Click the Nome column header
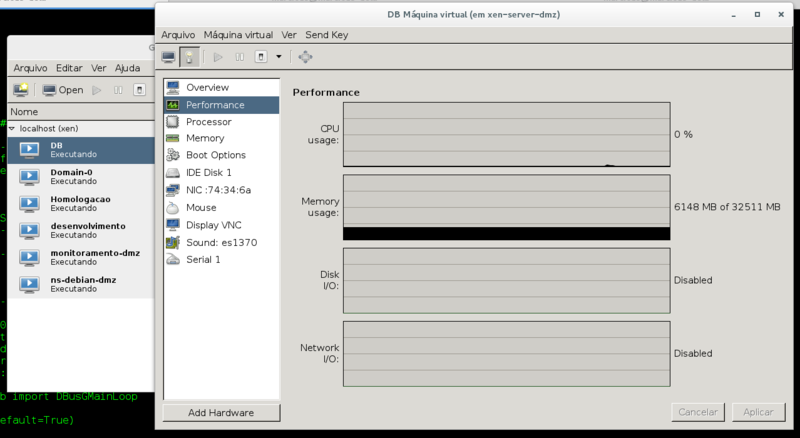The image size is (800, 438). click(x=82, y=112)
